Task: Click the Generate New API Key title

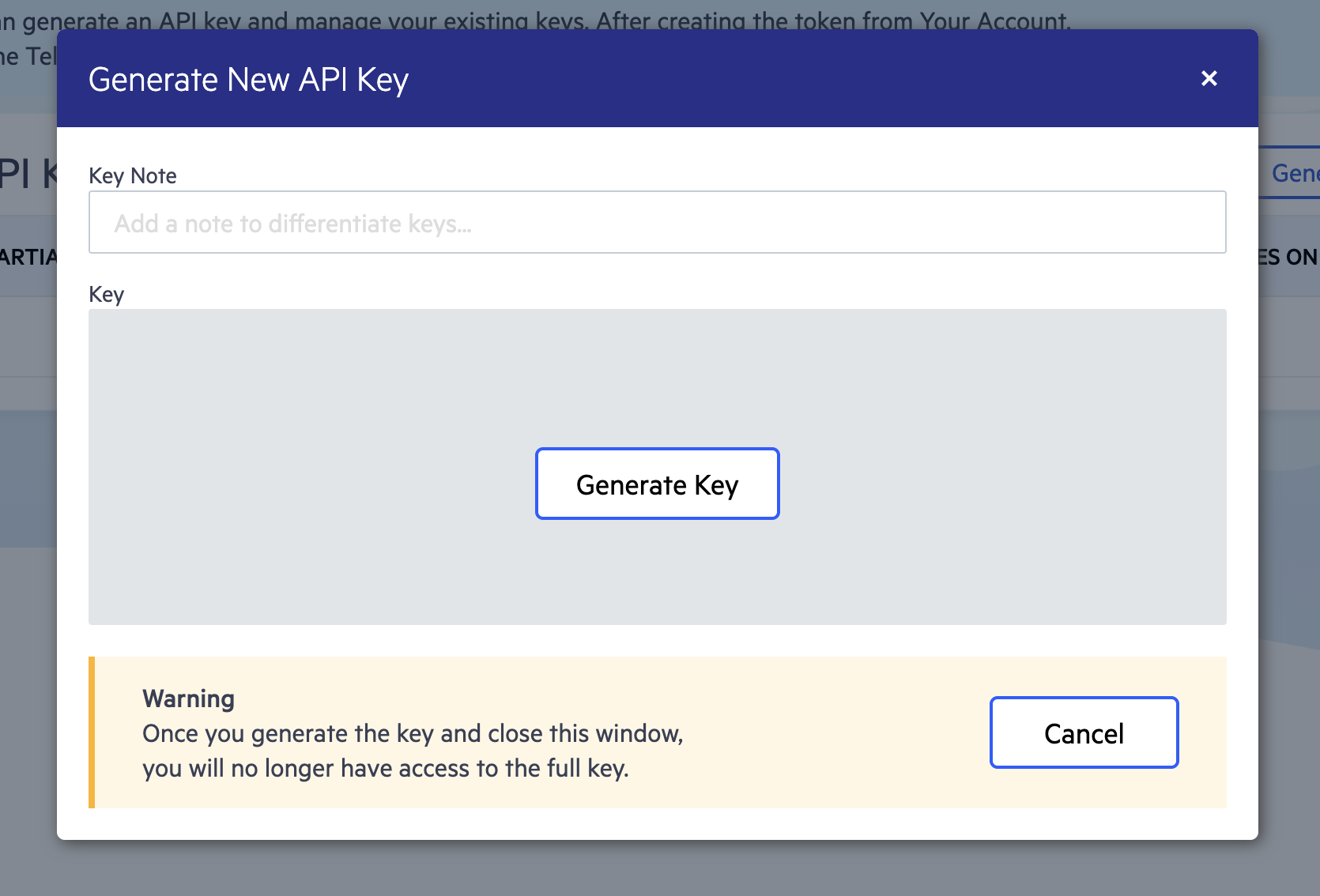Action: (x=249, y=79)
